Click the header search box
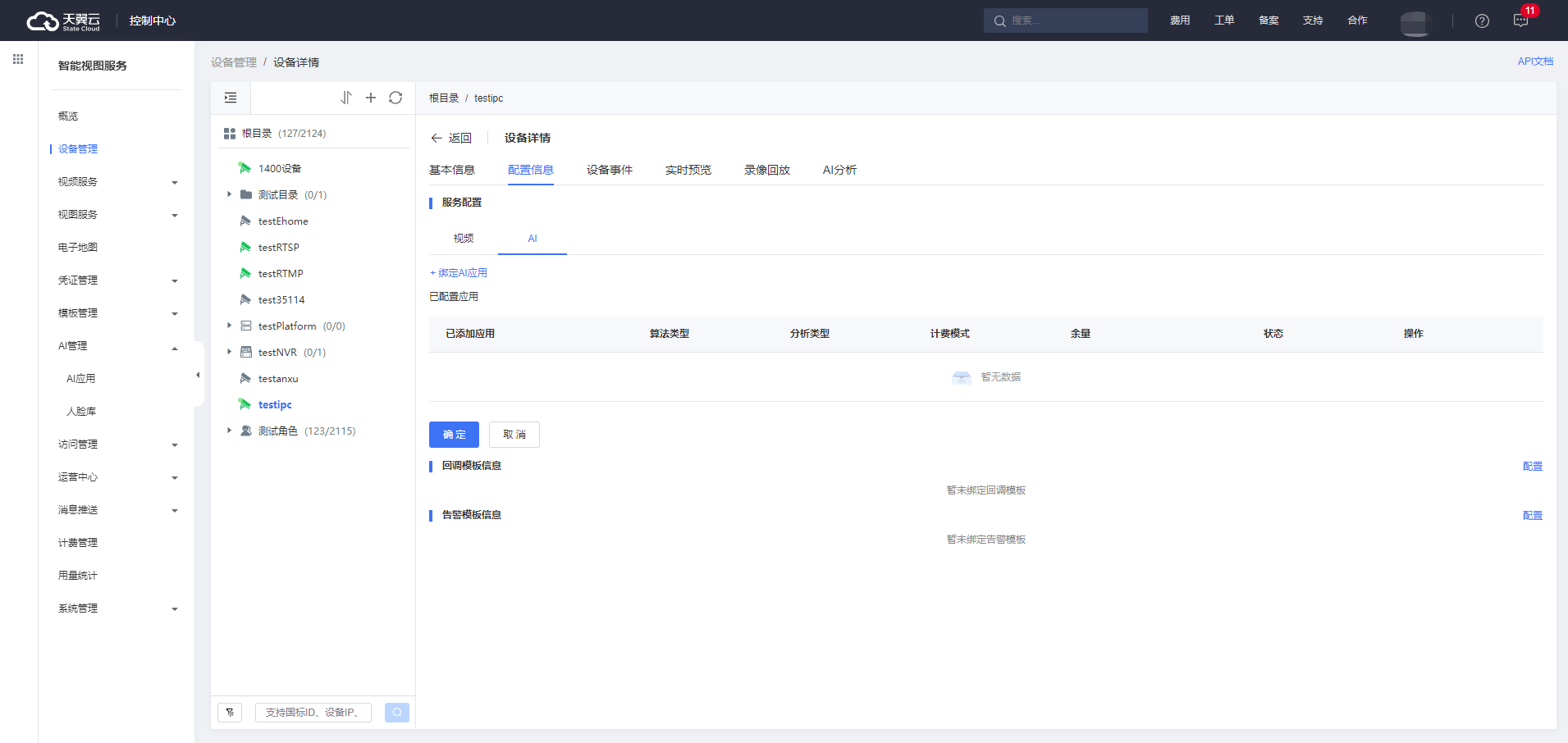Image resolution: width=1568 pixels, height=743 pixels. coord(1065,21)
